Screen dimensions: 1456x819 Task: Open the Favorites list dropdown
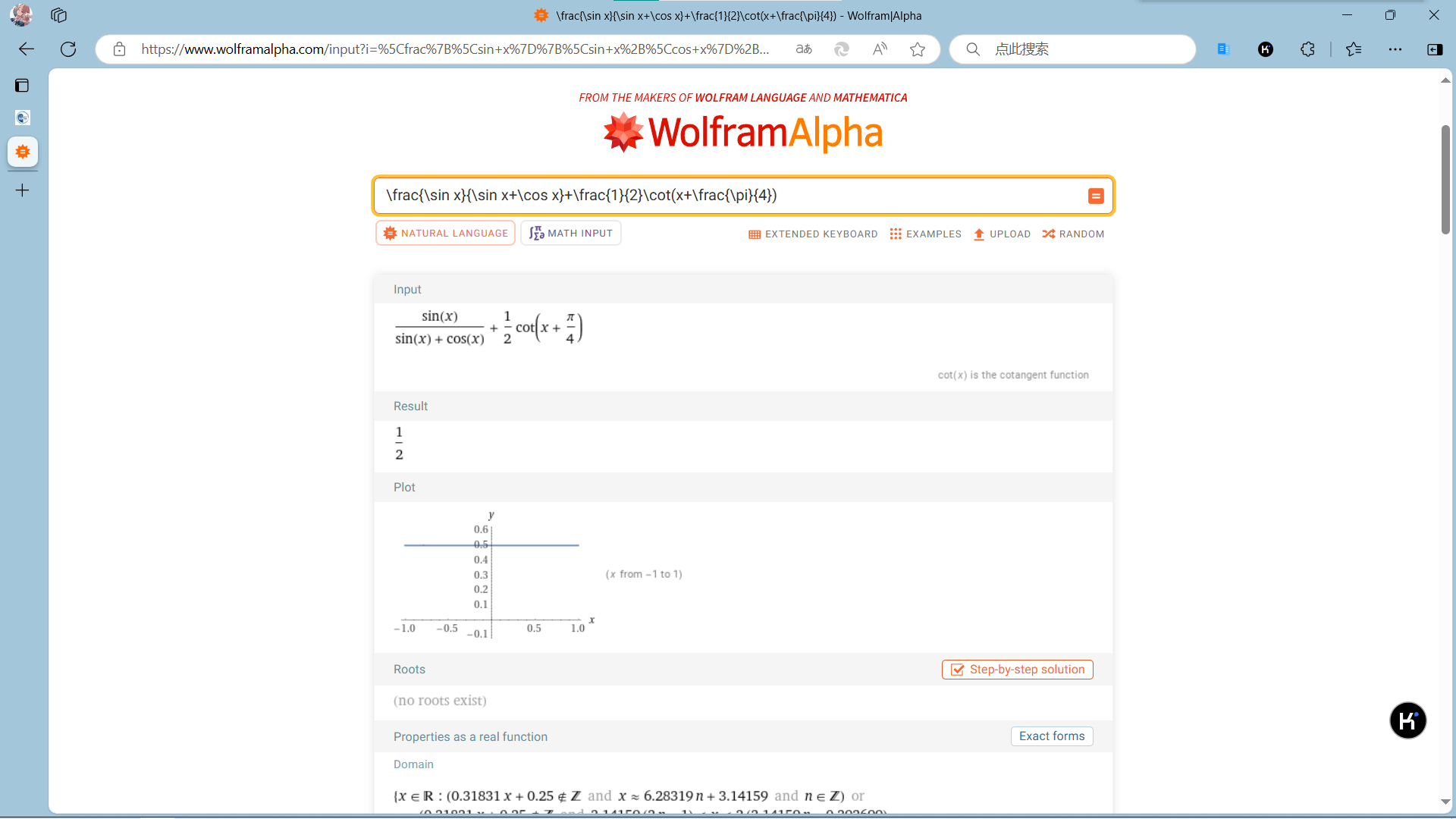pos(1354,49)
